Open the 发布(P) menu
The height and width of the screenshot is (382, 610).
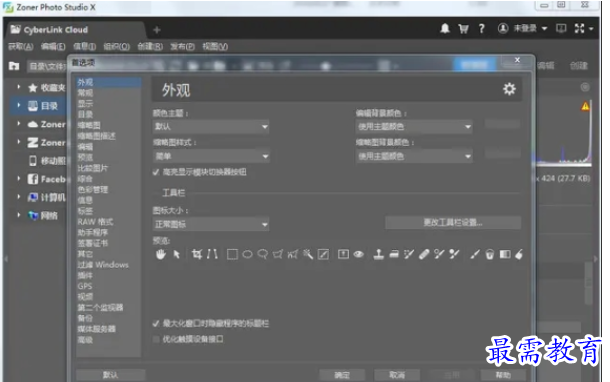182,47
